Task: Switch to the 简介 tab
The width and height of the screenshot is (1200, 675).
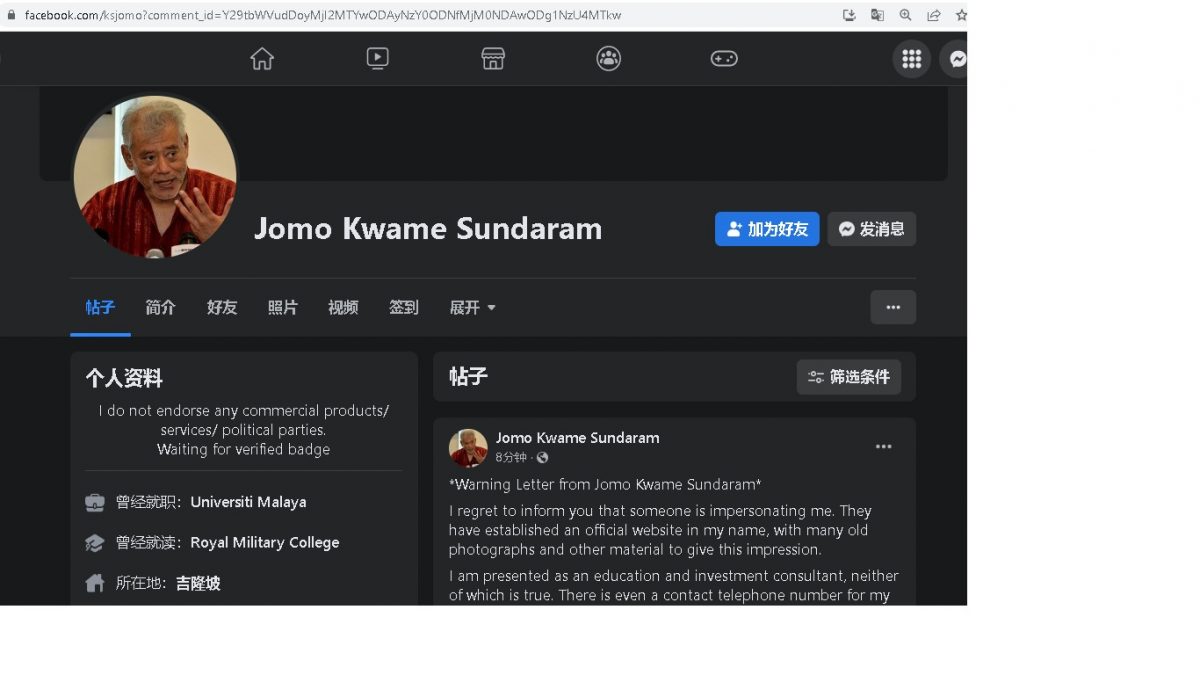Action: 160,308
